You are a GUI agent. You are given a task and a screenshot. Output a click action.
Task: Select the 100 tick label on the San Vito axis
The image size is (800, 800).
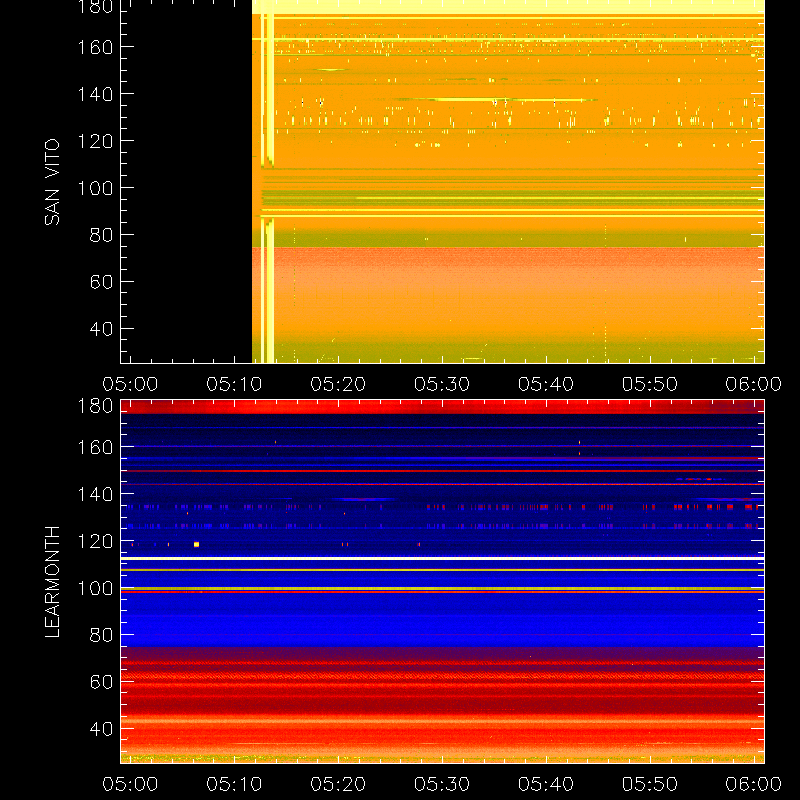[95, 188]
